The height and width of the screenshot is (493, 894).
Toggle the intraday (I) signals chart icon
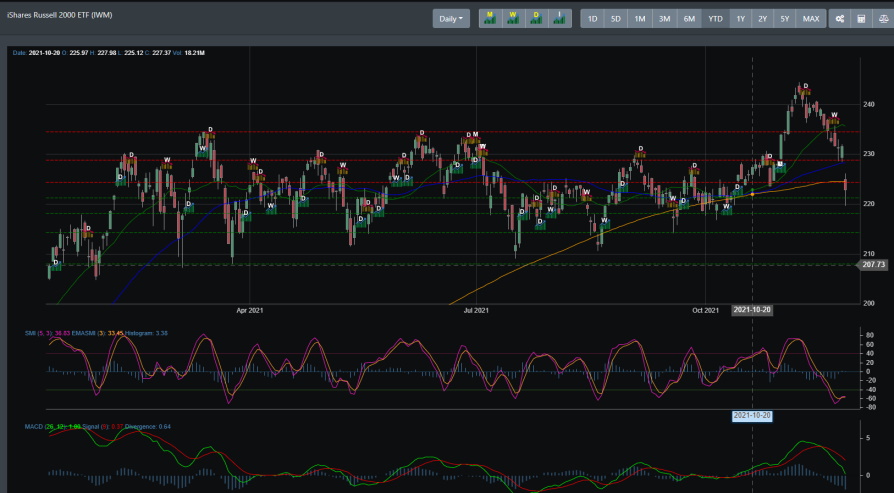tap(560, 18)
